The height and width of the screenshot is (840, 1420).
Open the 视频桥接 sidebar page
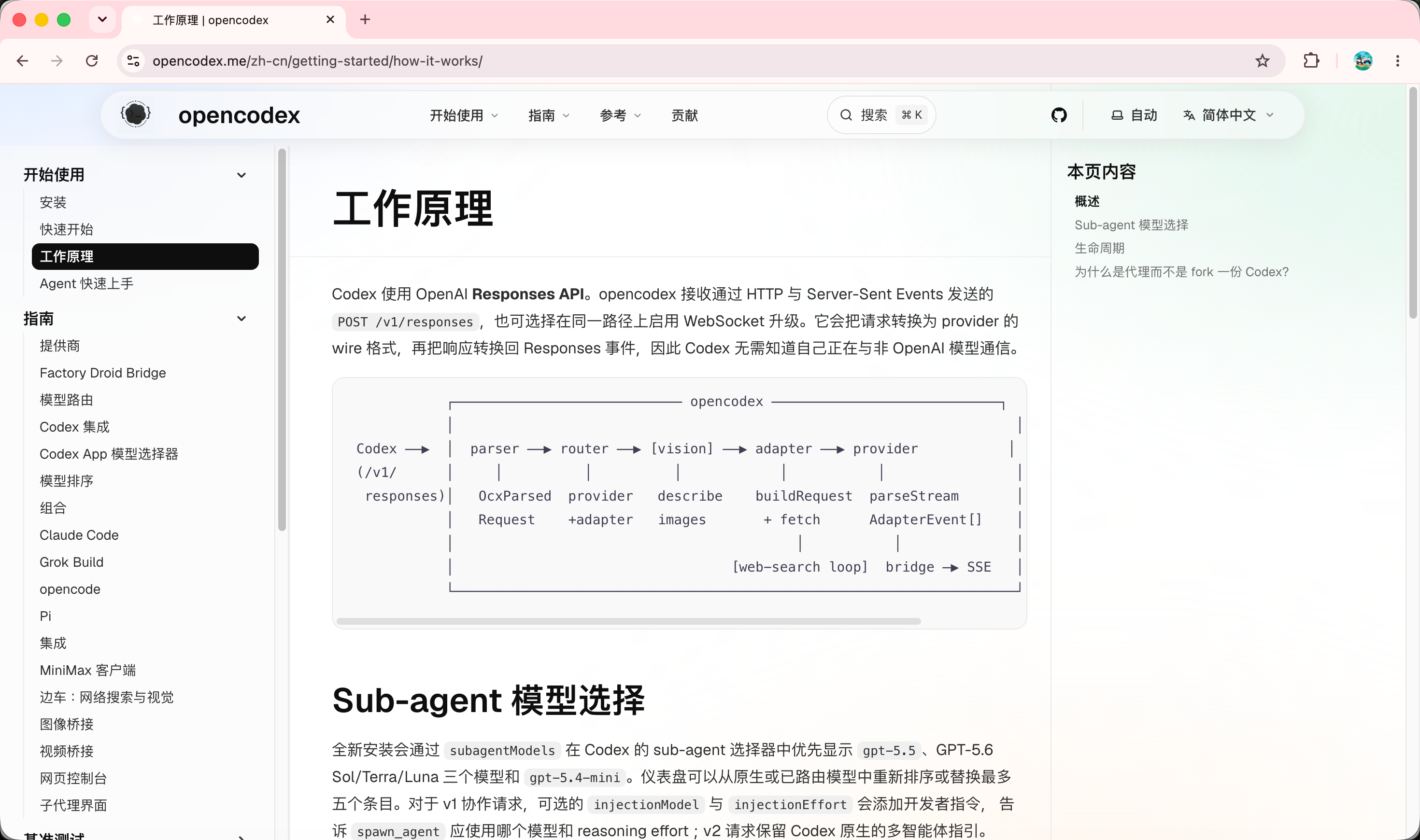tap(66, 751)
